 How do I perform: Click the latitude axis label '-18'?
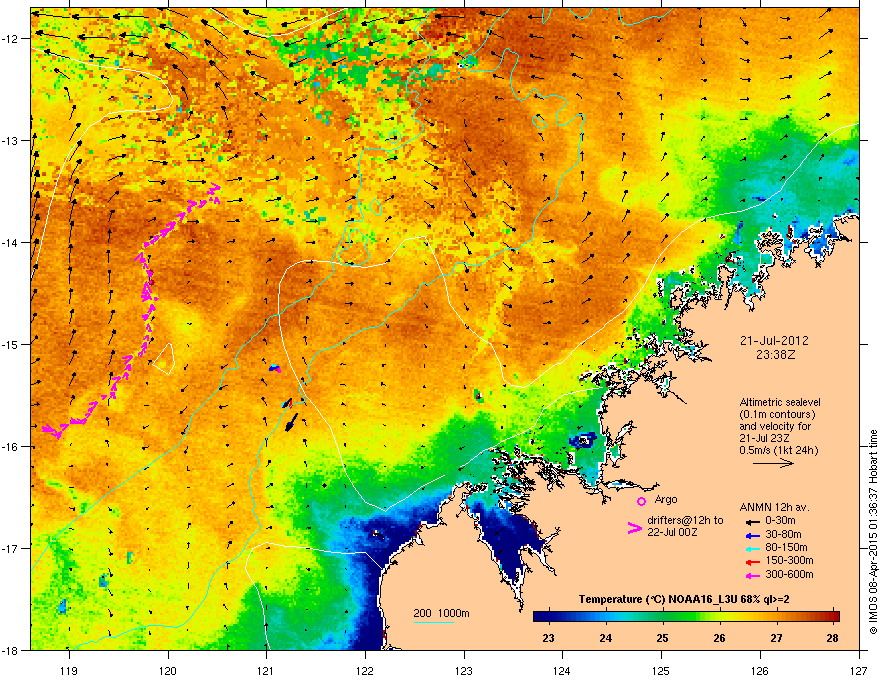[x=11, y=650]
